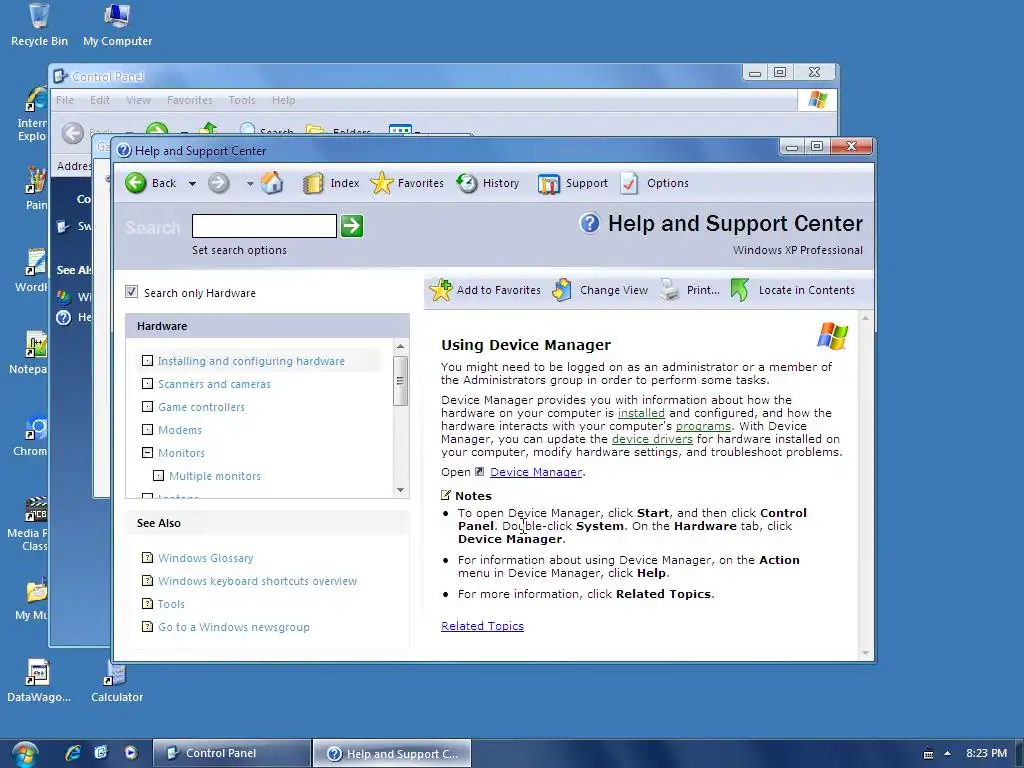Screen dimensions: 1024x768
Task: Click the Windows Start orb
Action: (x=25, y=754)
